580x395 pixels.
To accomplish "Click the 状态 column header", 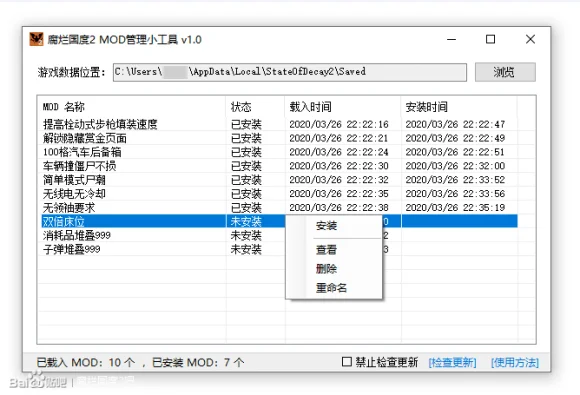I will tap(241, 107).
